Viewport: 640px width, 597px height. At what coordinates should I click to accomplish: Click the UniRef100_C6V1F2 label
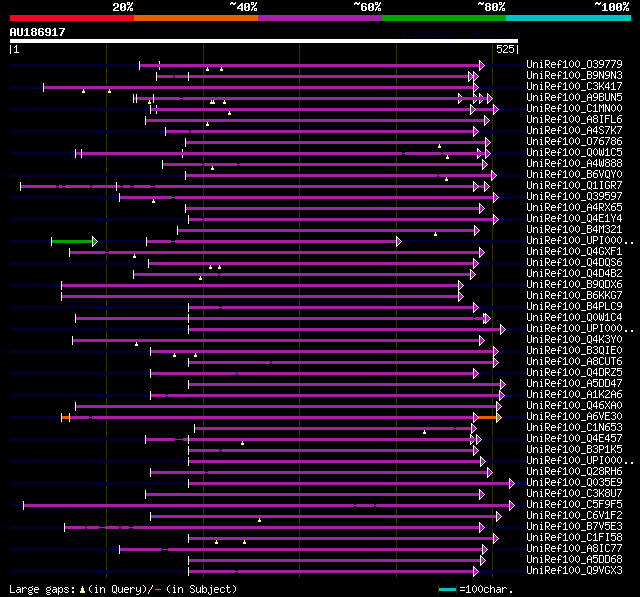pyautogui.click(x=574, y=516)
